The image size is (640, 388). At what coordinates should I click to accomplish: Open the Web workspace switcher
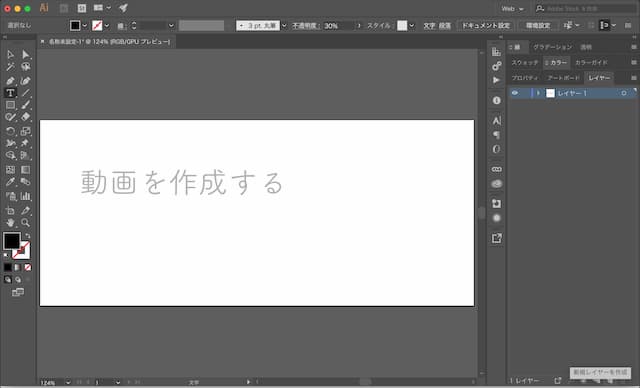pos(513,9)
